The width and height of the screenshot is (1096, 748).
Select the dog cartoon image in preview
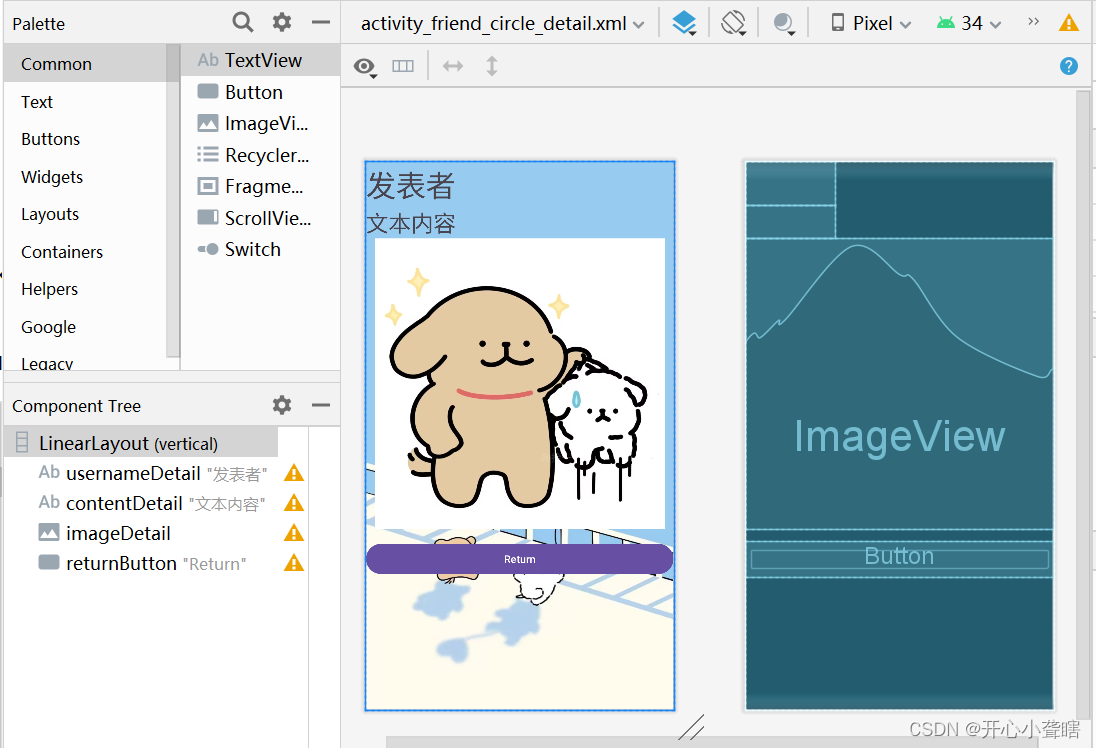pyautogui.click(x=520, y=383)
